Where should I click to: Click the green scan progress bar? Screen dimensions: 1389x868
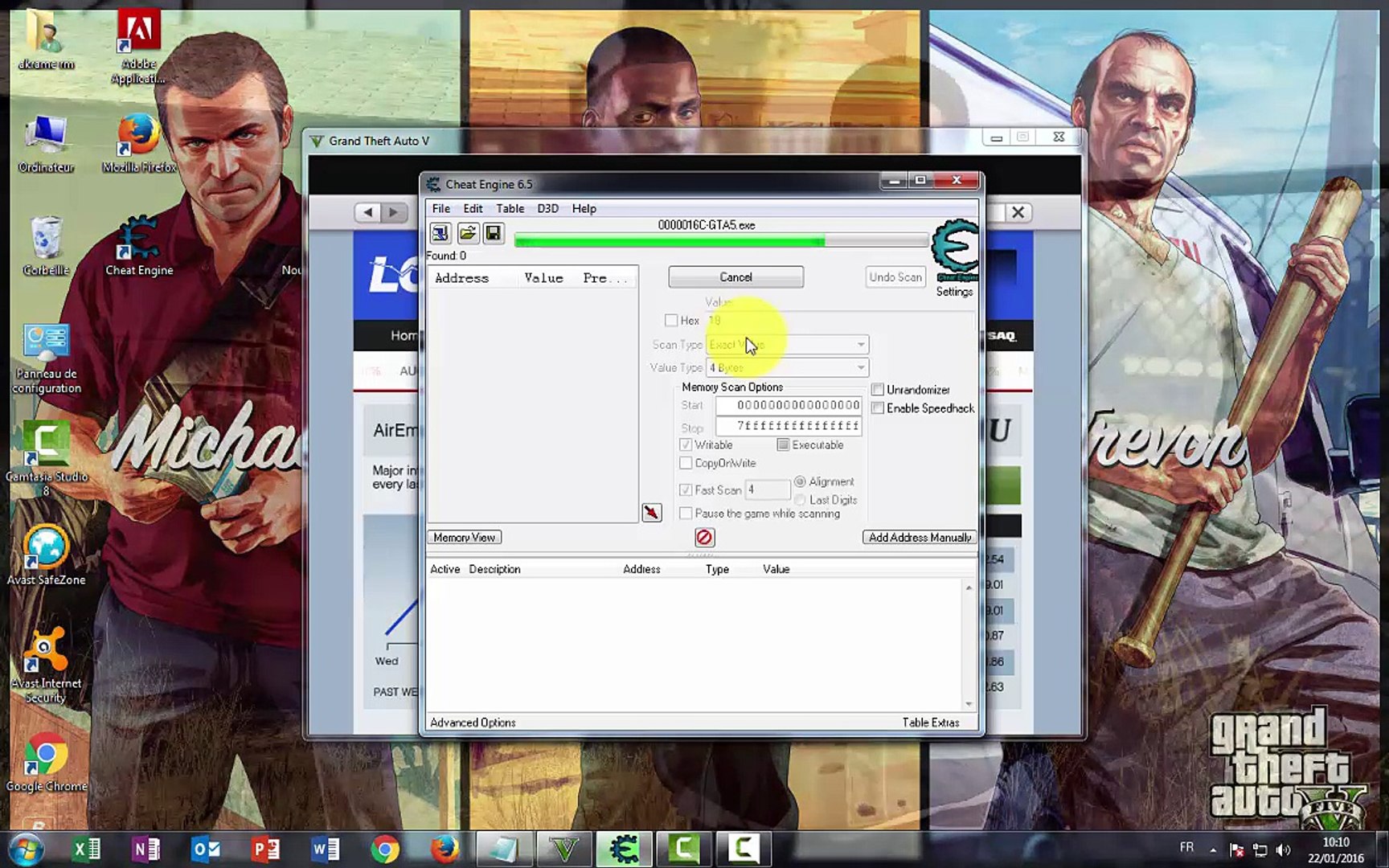(721, 240)
